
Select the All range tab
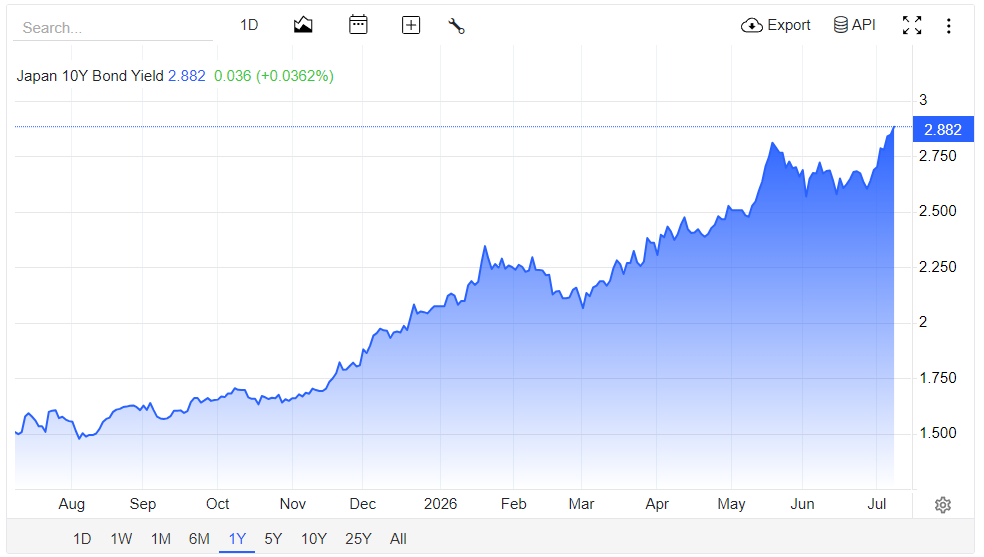point(398,539)
